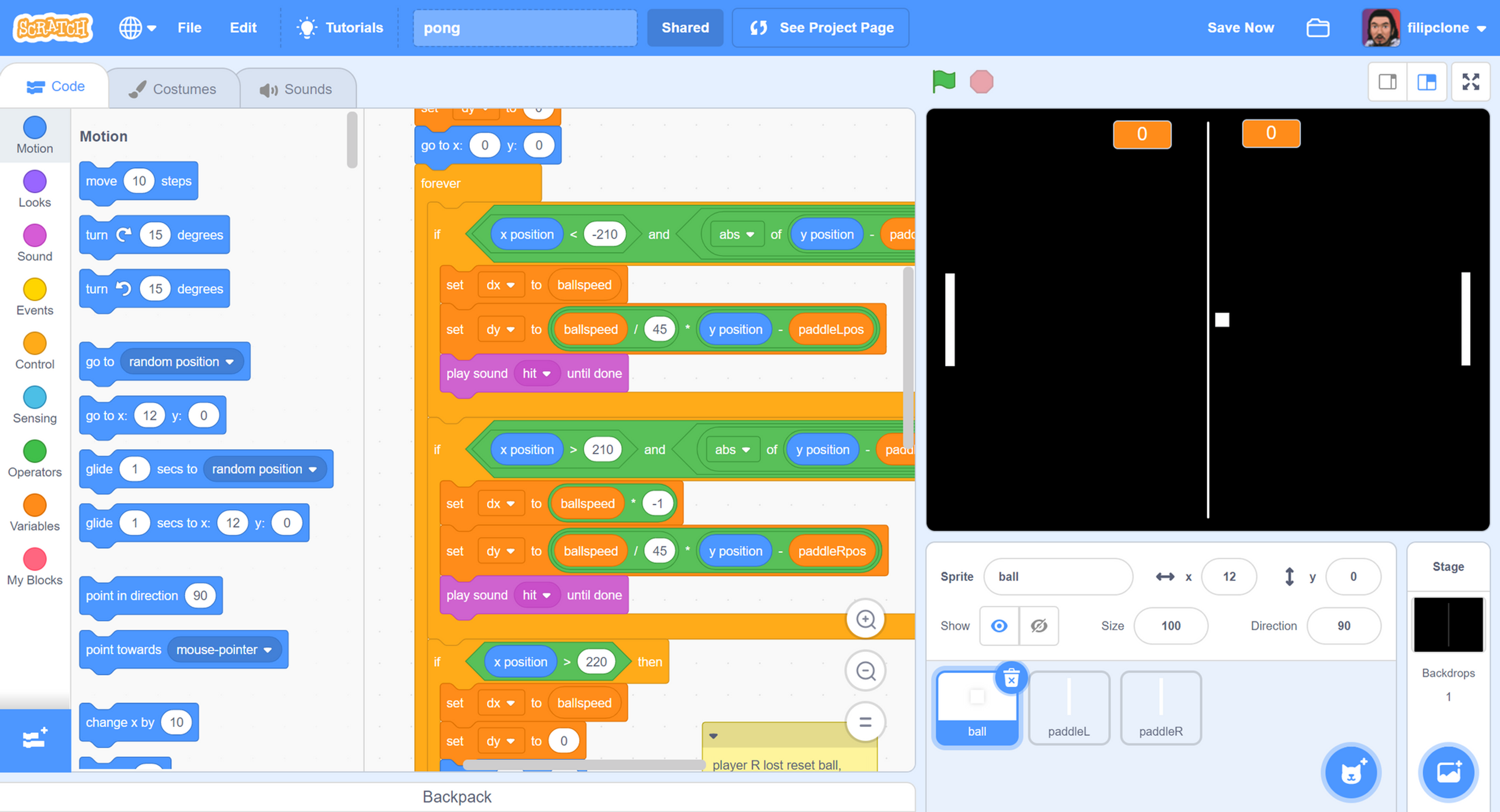Switch to the Costumes tab

coord(173,89)
